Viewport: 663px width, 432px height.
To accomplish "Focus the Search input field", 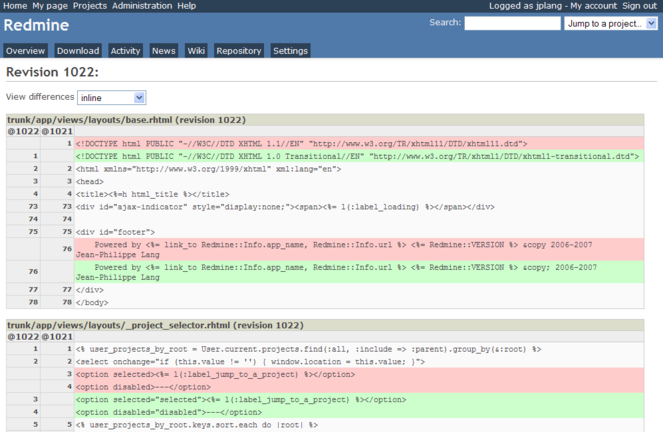I will [512, 23].
